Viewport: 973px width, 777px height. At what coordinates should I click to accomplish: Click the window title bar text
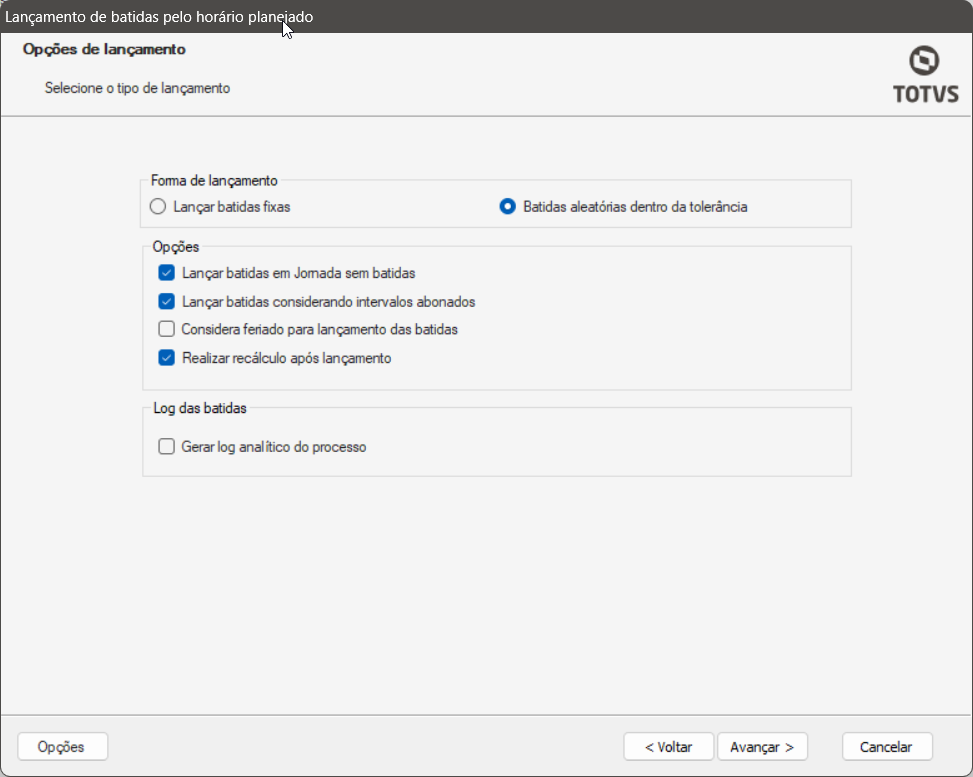(159, 17)
